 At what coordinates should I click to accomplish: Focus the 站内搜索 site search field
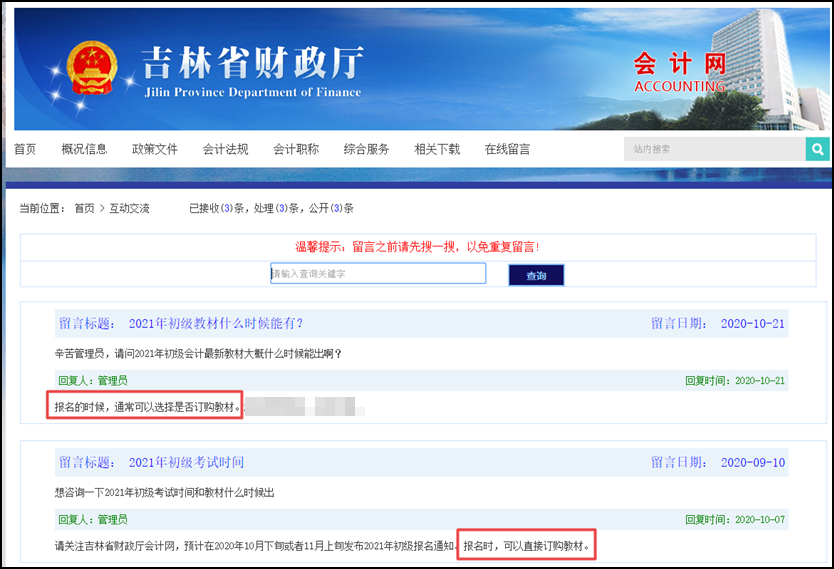click(714, 149)
